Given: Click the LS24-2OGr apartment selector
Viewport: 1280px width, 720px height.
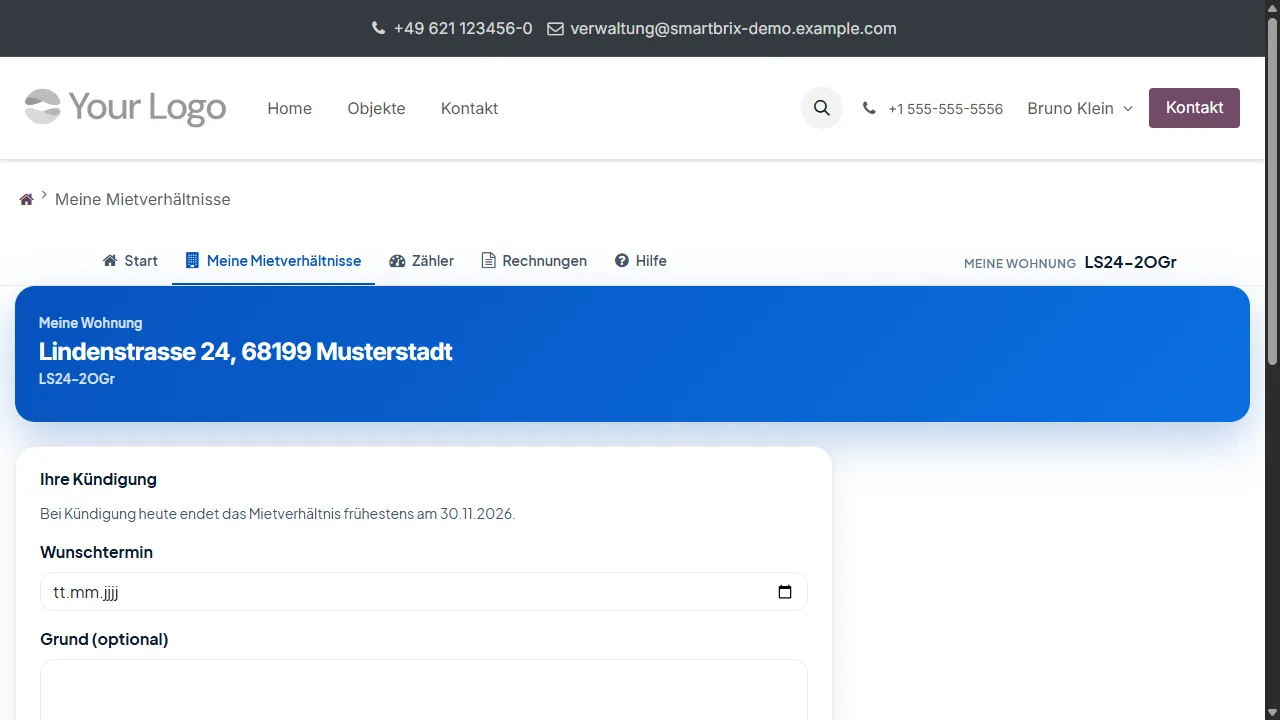Looking at the screenshot, I should click(1130, 262).
